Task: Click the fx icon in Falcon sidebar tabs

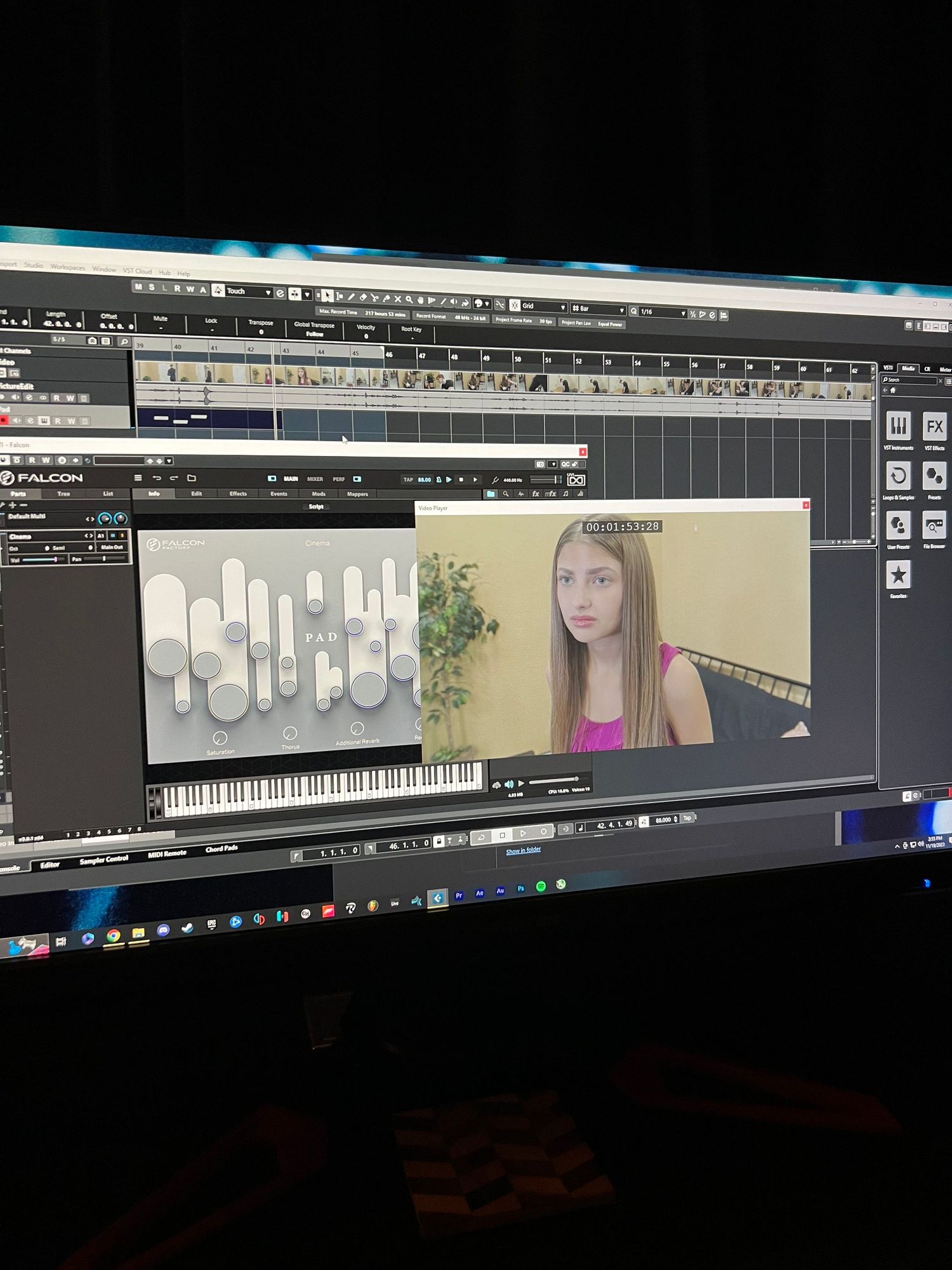Action: (x=536, y=493)
